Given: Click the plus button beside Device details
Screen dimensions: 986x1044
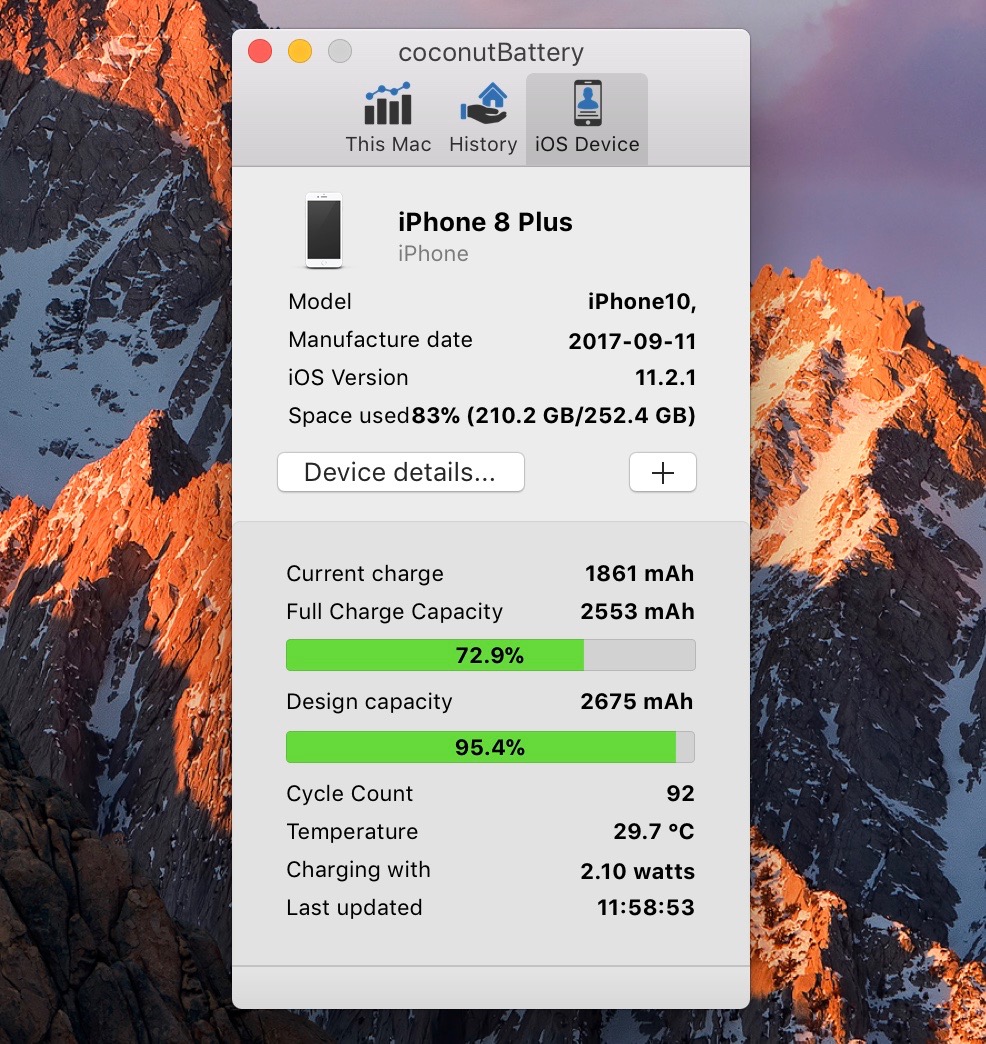Looking at the screenshot, I should pyautogui.click(x=662, y=472).
